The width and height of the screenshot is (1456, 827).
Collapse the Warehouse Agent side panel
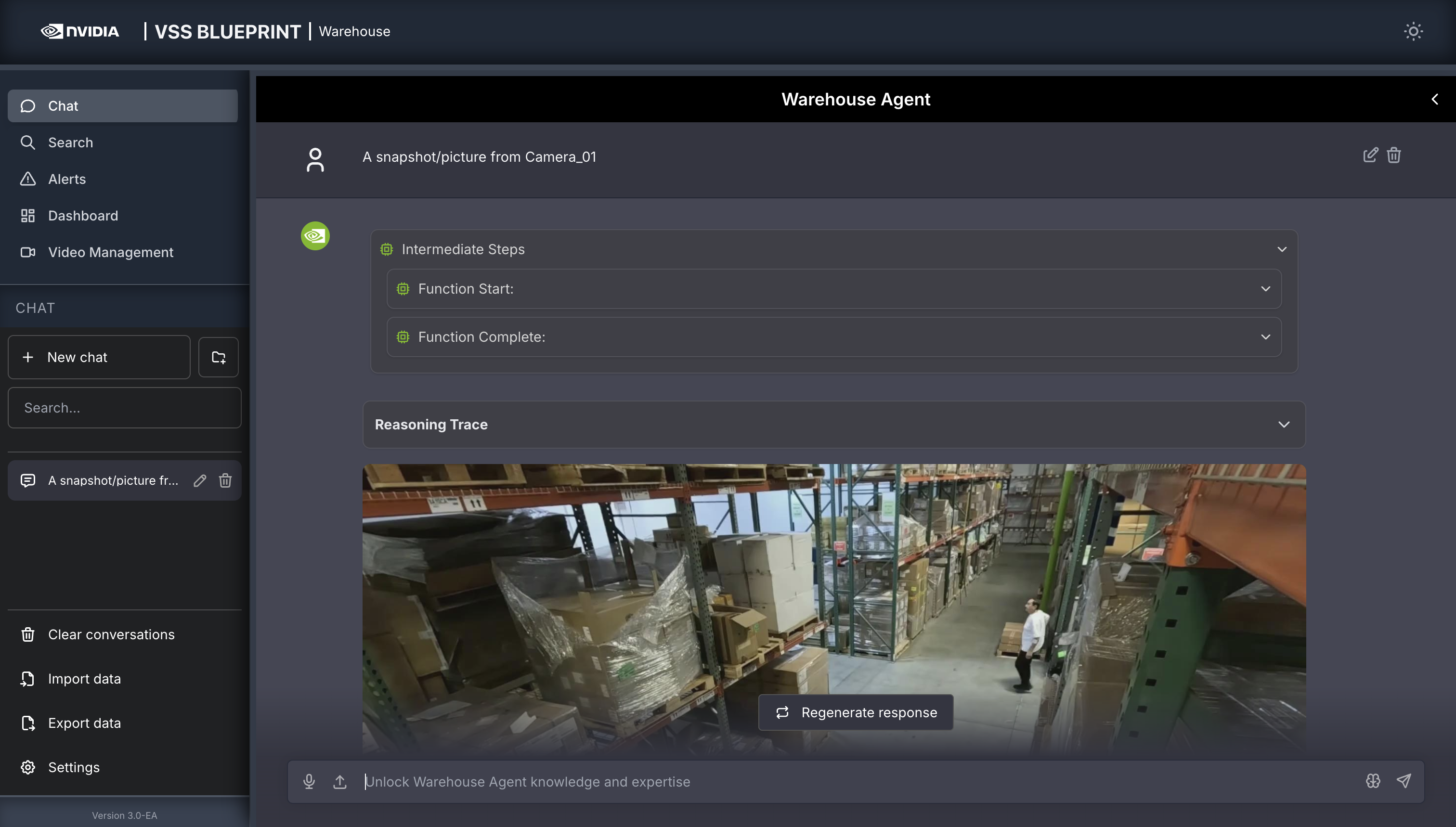(1434, 99)
